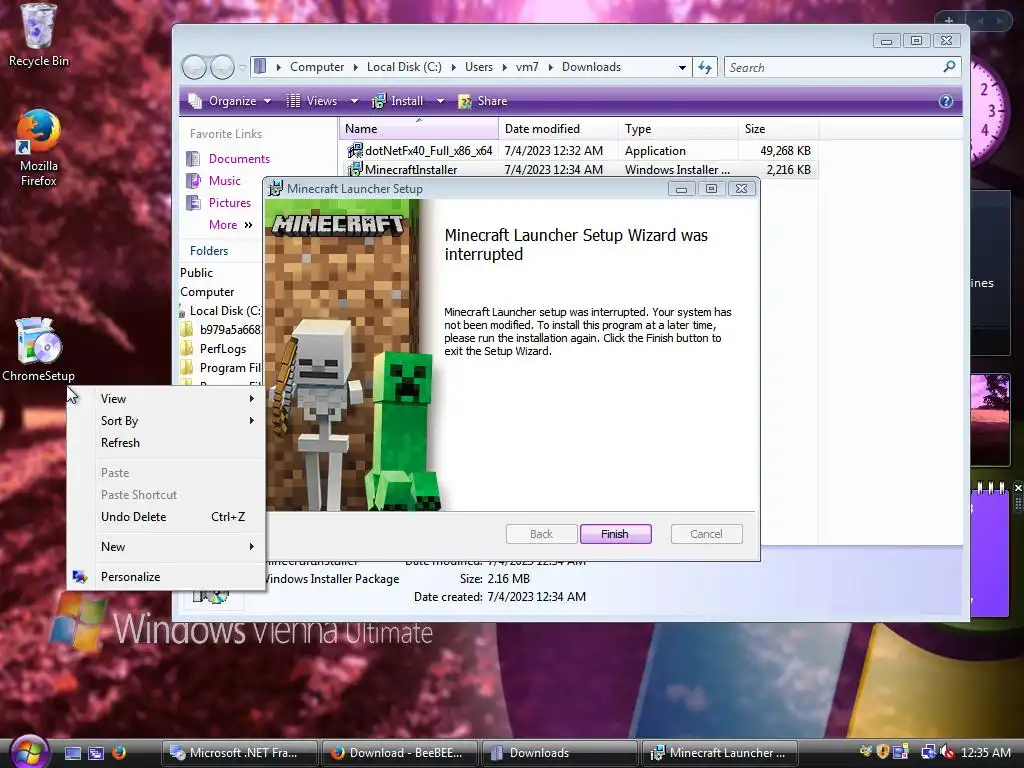Expand the View submenu in context menu
The image size is (1024, 768).
[x=177, y=399]
